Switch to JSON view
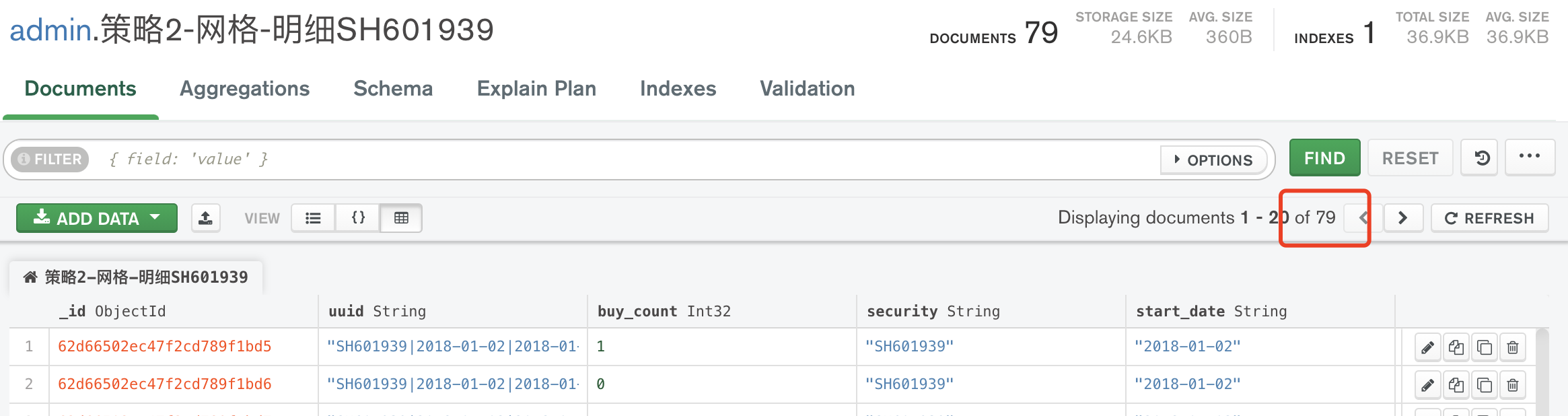The height and width of the screenshot is (416, 1568). pos(358,218)
